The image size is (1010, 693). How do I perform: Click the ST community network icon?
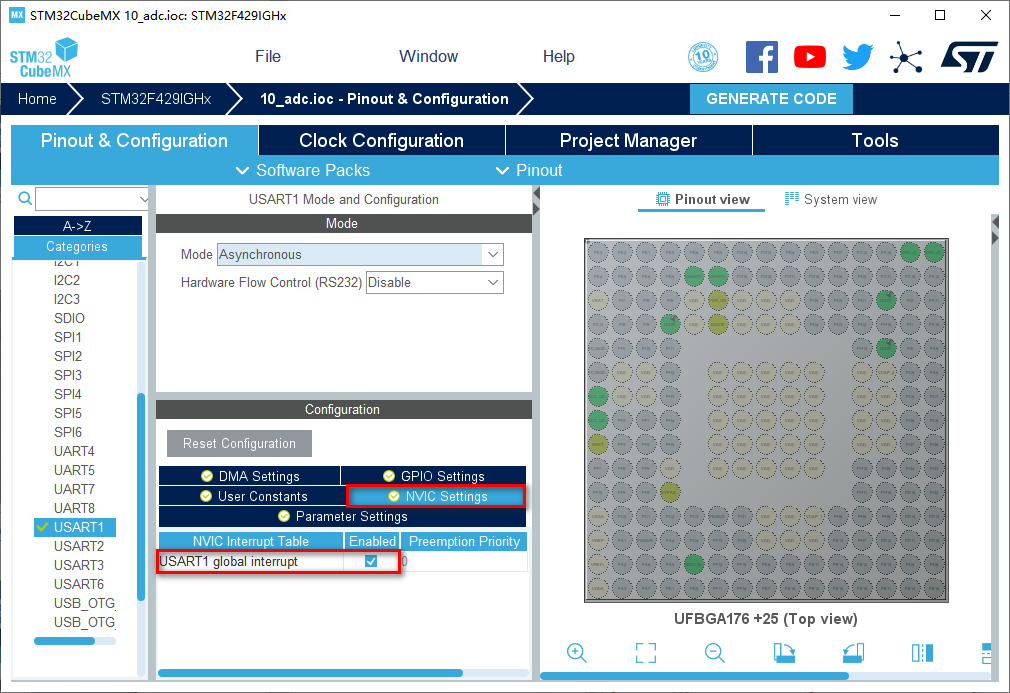point(906,57)
